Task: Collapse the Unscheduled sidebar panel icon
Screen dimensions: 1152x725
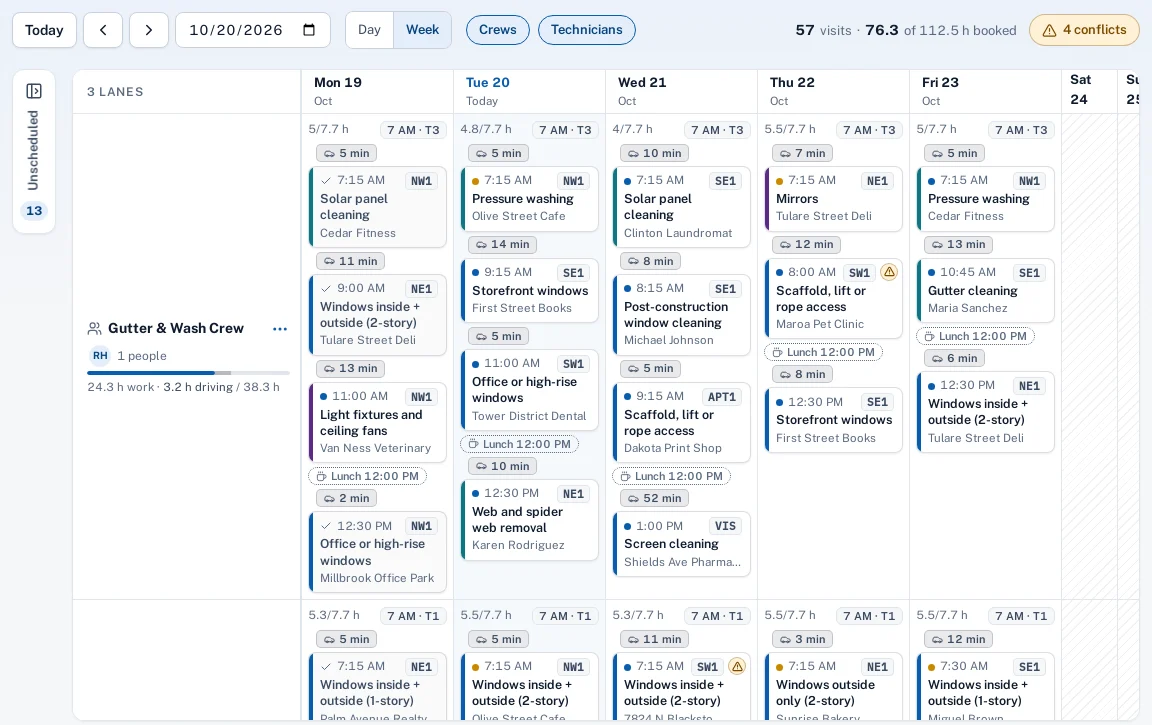Action: click(34, 91)
